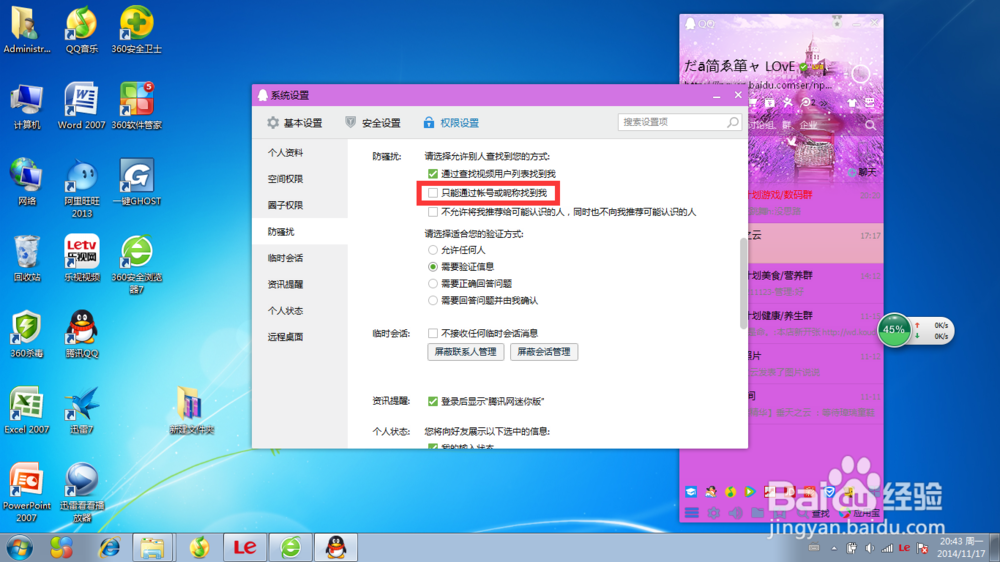This screenshot has width=1000, height=562.
Task: Check 不允许将我推荐给可能认识的人 checkbox
Action: [x=433, y=212]
